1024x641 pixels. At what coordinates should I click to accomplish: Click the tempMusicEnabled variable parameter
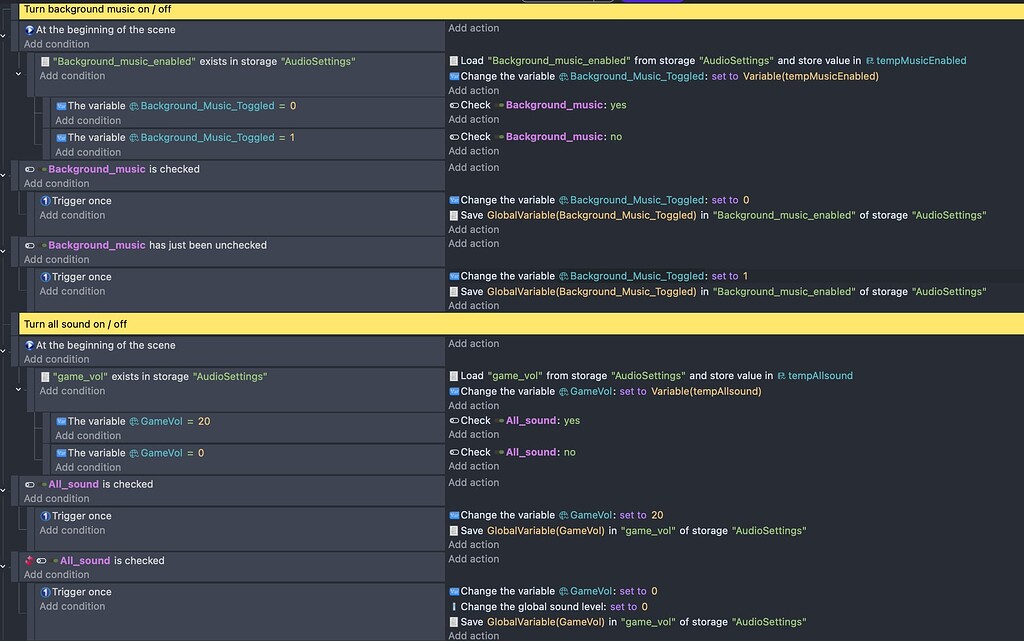pyautogui.click(x=921, y=61)
